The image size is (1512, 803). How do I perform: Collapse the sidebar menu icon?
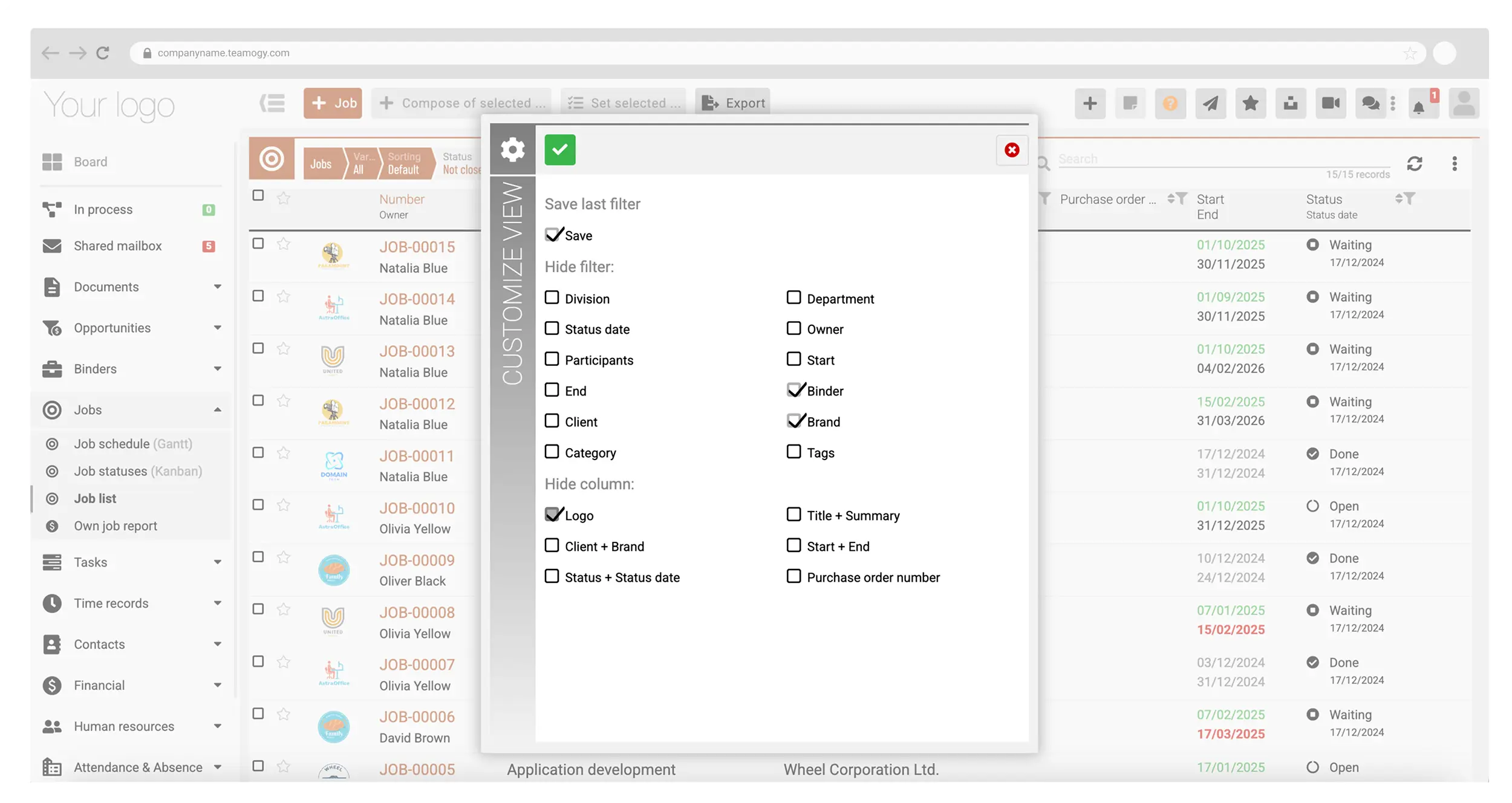[x=273, y=103]
